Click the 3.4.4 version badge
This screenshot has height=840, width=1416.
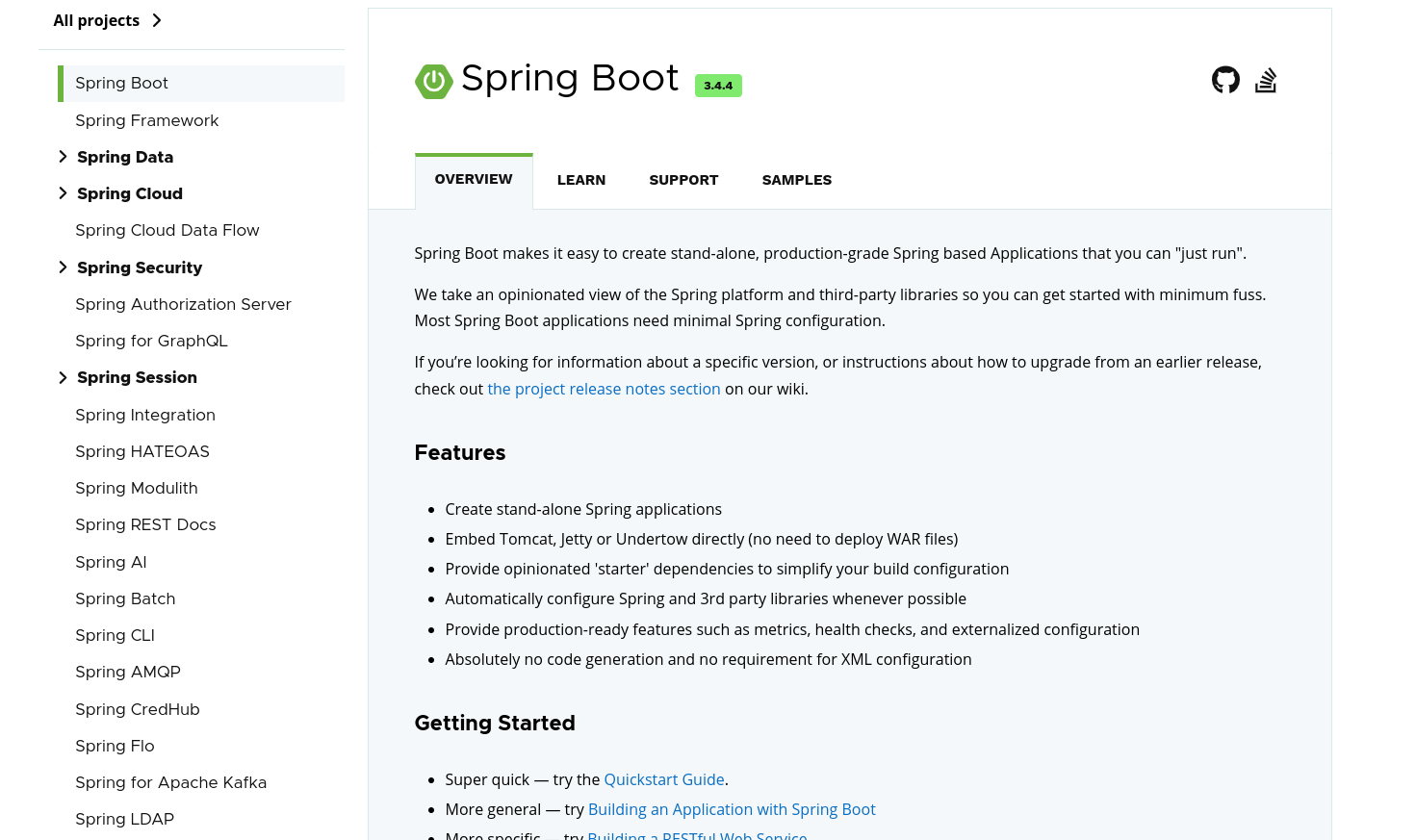coord(718,86)
